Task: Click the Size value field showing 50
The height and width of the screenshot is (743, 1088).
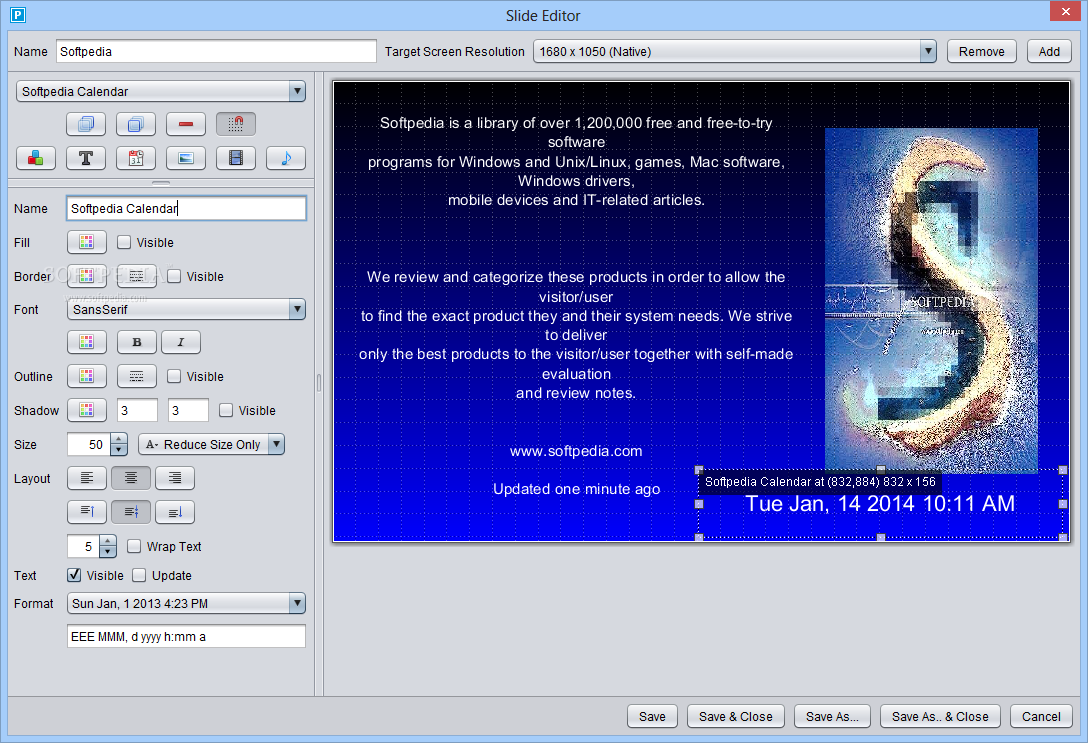Action: point(90,444)
